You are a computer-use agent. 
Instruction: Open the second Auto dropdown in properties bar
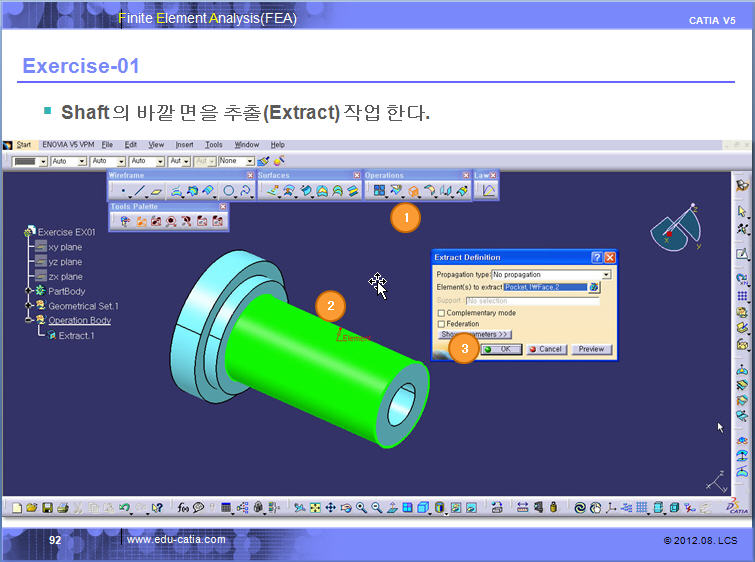[121, 161]
